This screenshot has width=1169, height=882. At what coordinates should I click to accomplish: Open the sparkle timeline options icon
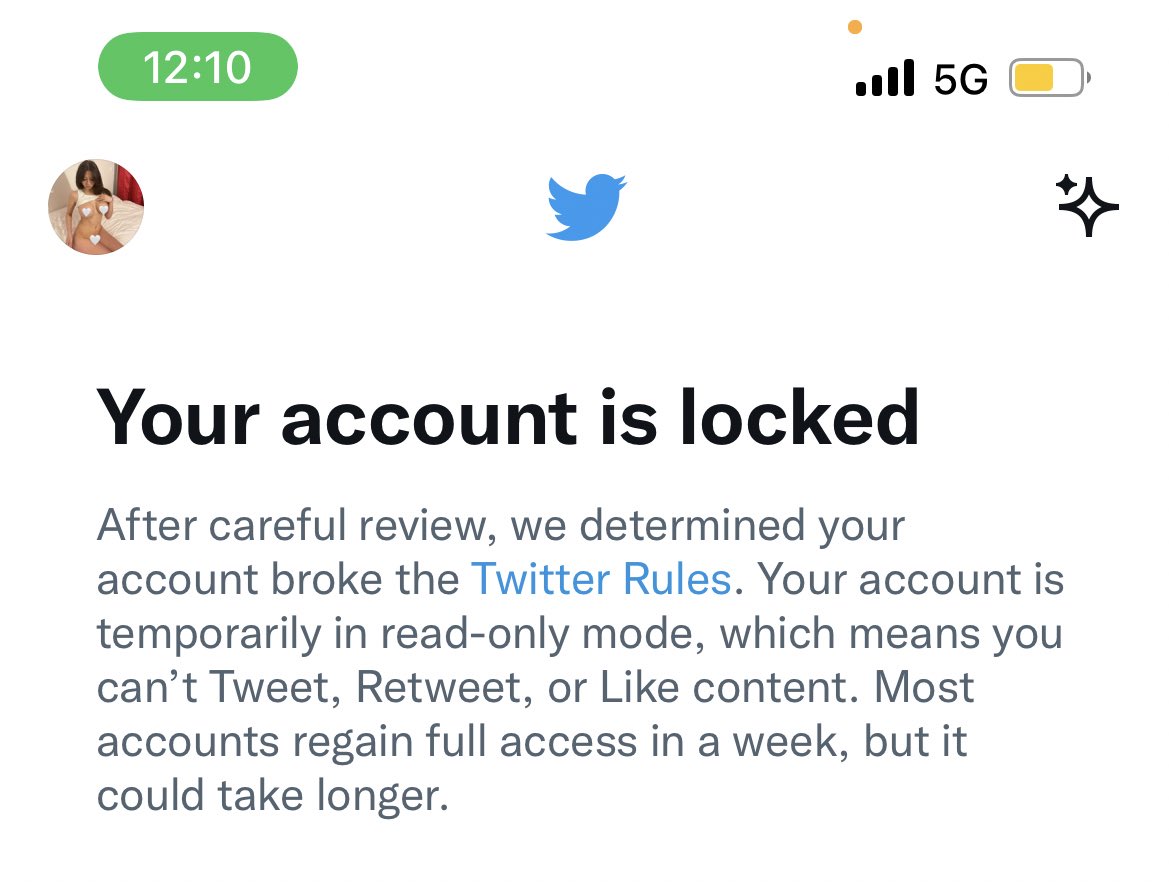coord(1087,206)
